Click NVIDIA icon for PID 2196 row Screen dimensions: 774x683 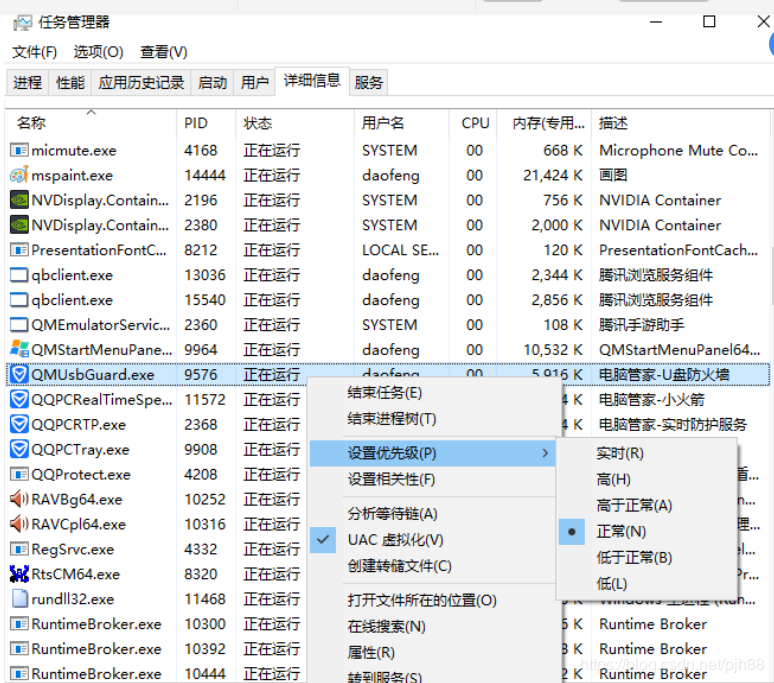click(x=19, y=200)
